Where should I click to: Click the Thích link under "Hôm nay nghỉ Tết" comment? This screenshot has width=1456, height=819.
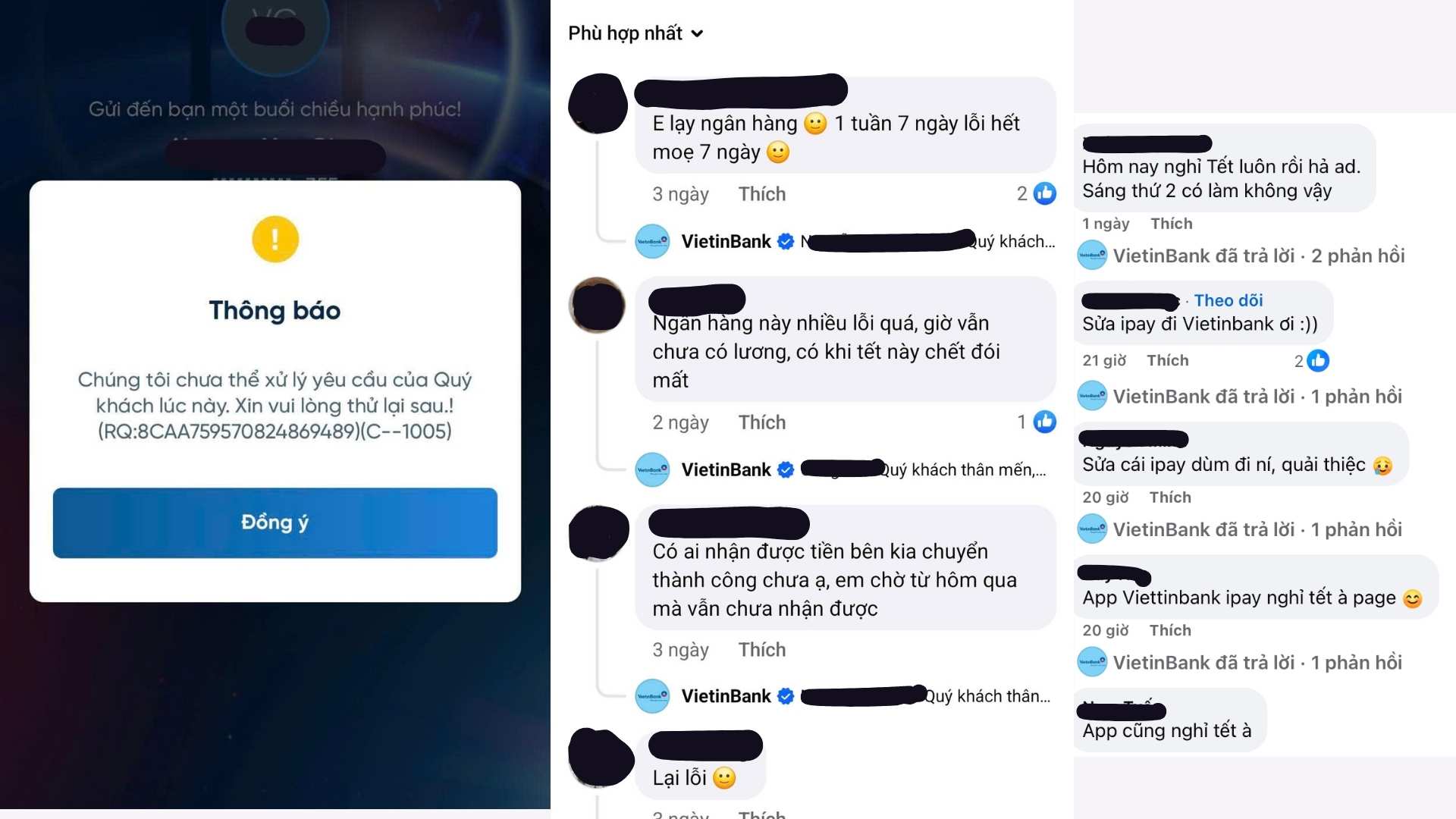1172,224
